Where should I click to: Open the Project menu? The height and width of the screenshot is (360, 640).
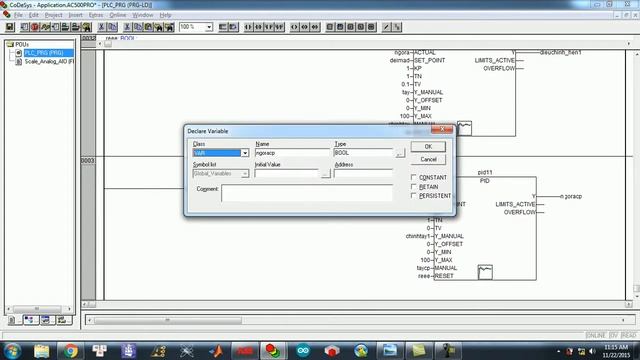(53, 15)
